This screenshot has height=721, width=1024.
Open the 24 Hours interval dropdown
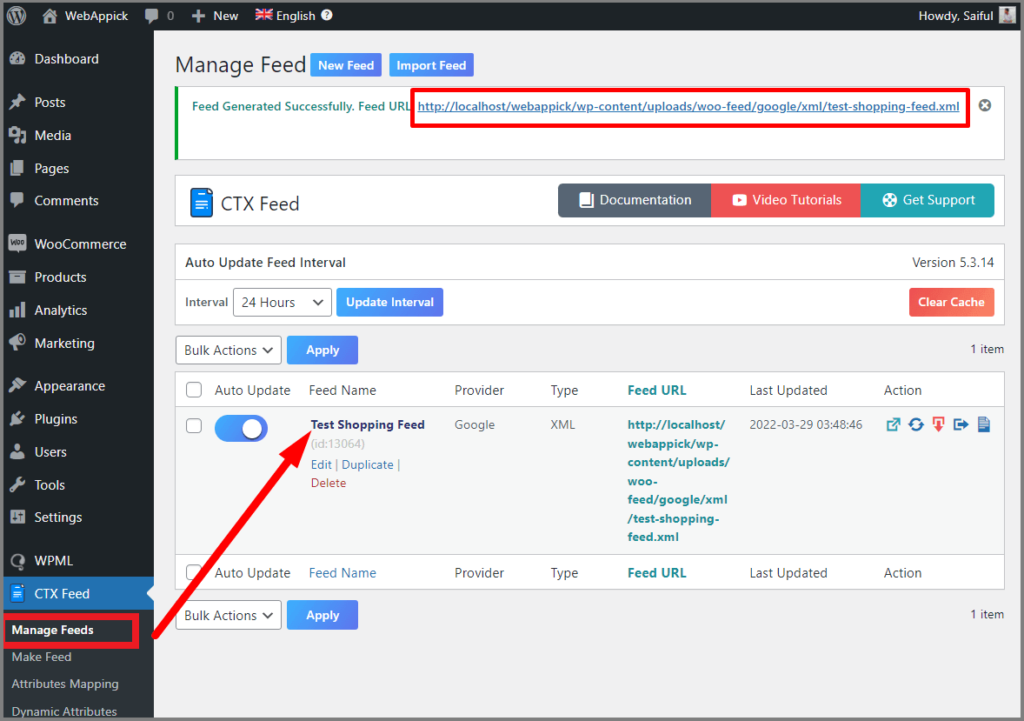(282, 302)
